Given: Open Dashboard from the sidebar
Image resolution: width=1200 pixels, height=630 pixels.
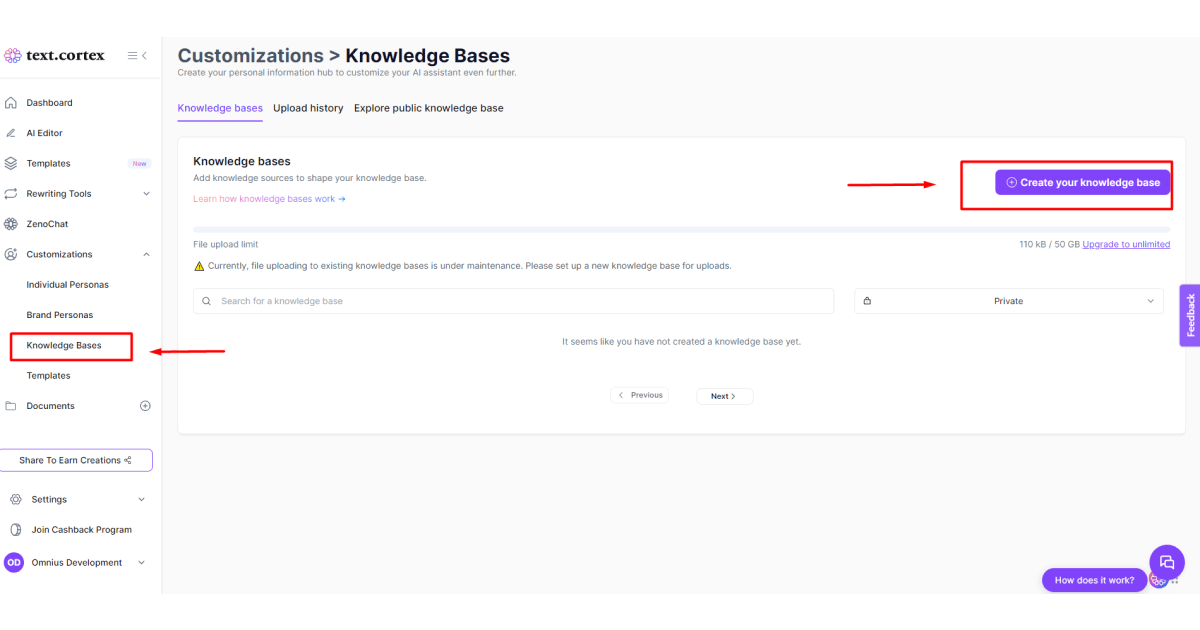Looking at the screenshot, I should 49,103.
